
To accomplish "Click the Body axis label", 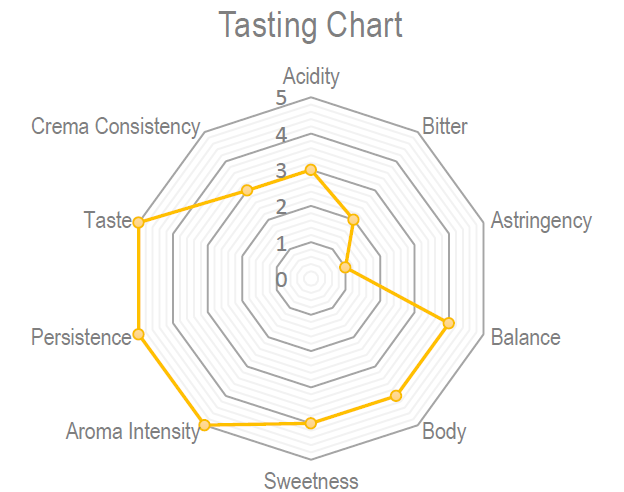I will pyautogui.click(x=444, y=432).
